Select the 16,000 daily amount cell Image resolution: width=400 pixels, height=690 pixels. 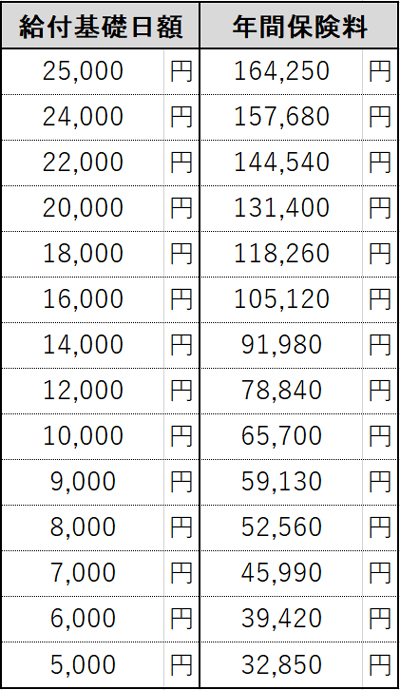[x=83, y=300]
